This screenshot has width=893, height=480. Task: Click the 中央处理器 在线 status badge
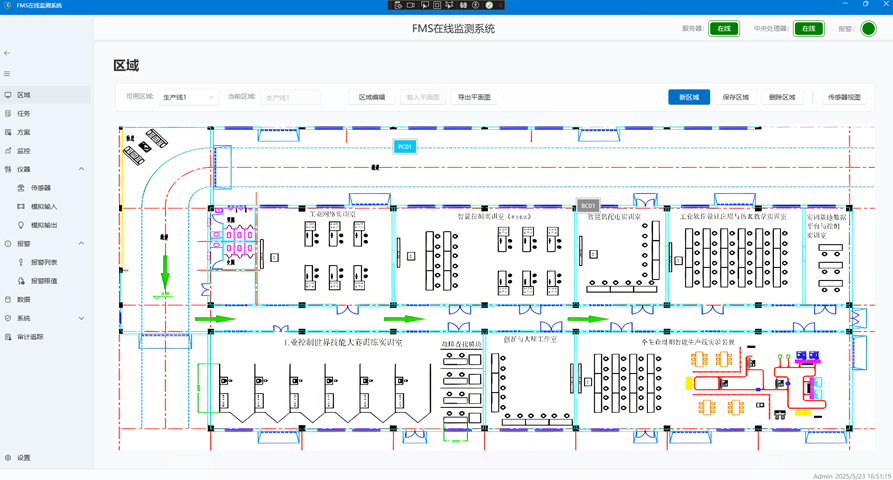pyautogui.click(x=809, y=29)
